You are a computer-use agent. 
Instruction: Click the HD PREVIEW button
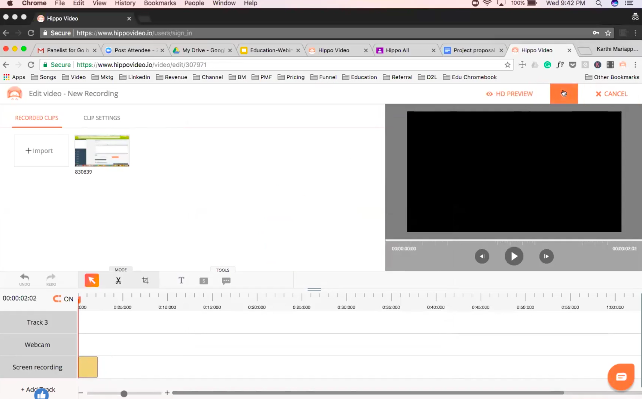tap(509, 94)
